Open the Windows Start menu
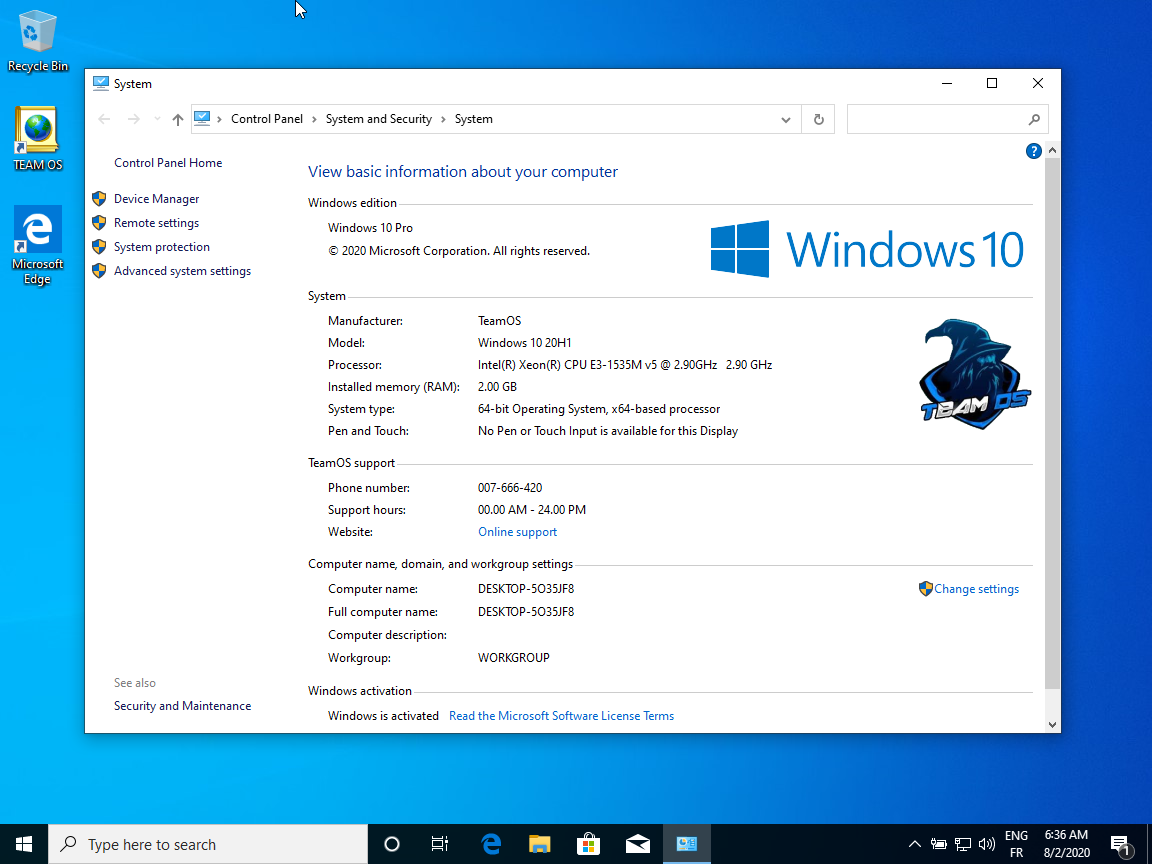Image resolution: width=1152 pixels, height=864 pixels. [x=24, y=844]
